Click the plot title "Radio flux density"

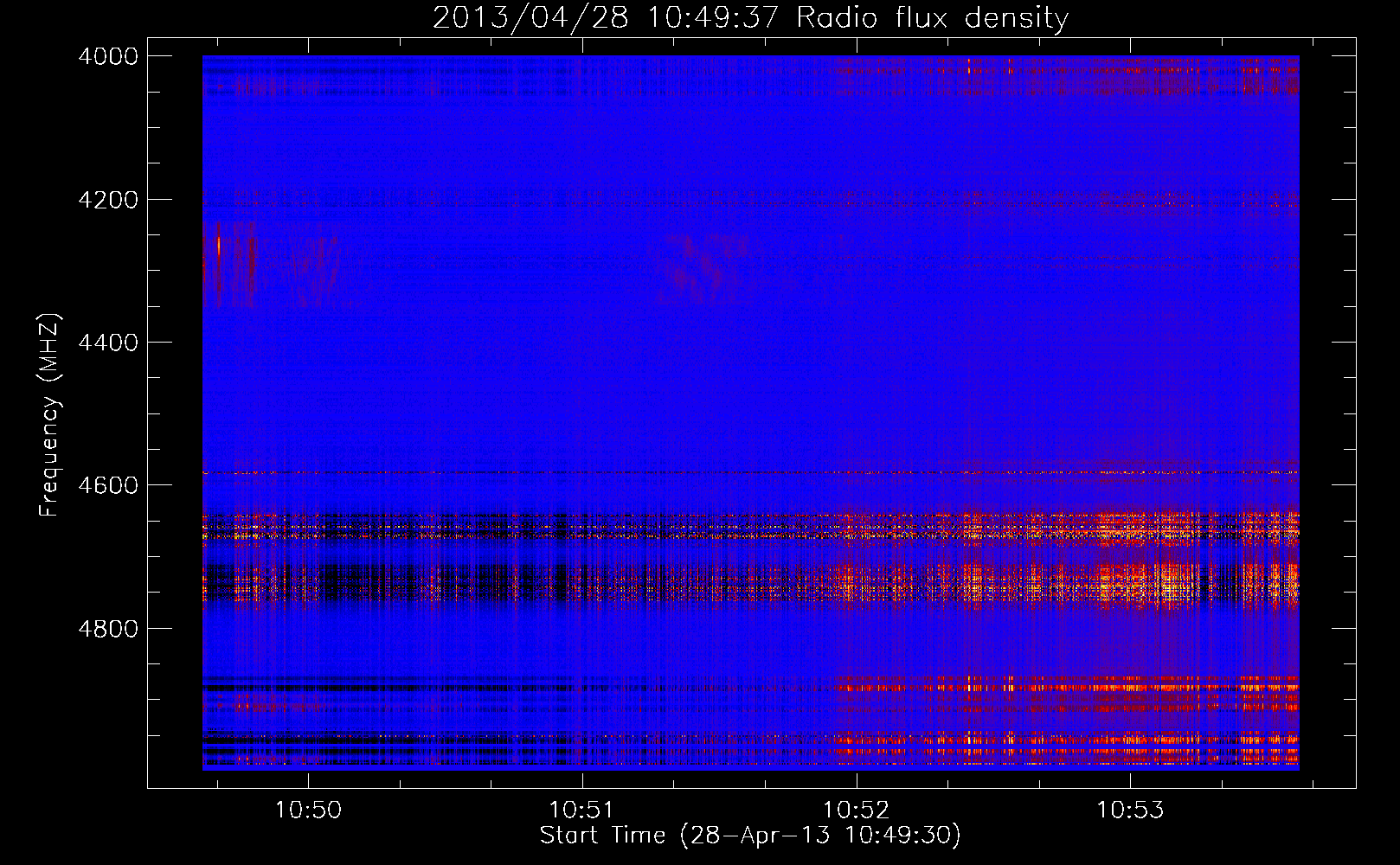[x=933, y=18]
